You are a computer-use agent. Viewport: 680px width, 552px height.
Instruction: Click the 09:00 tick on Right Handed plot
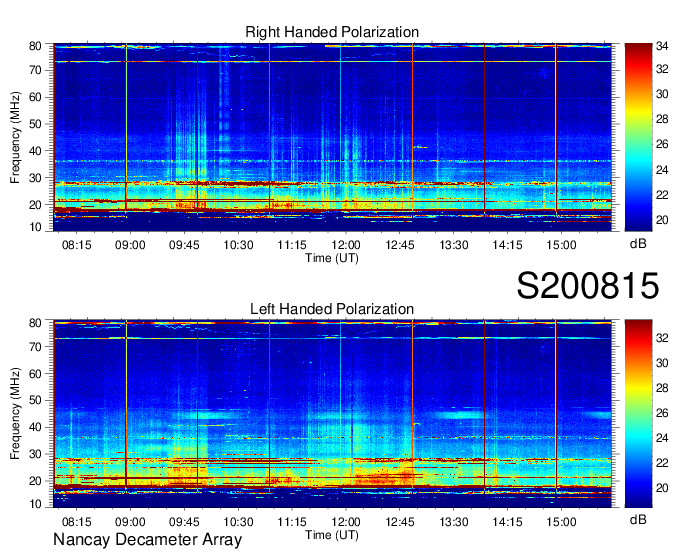pos(130,245)
